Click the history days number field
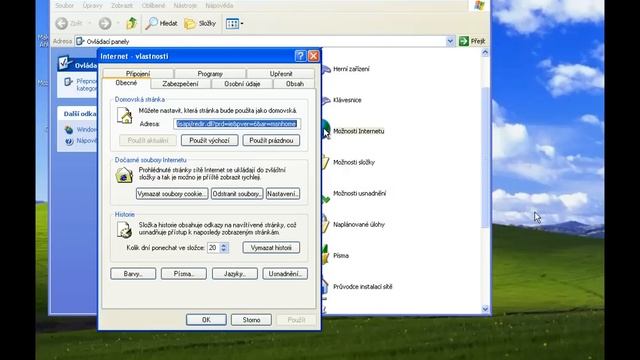The width and height of the screenshot is (640, 360). click(x=213, y=248)
